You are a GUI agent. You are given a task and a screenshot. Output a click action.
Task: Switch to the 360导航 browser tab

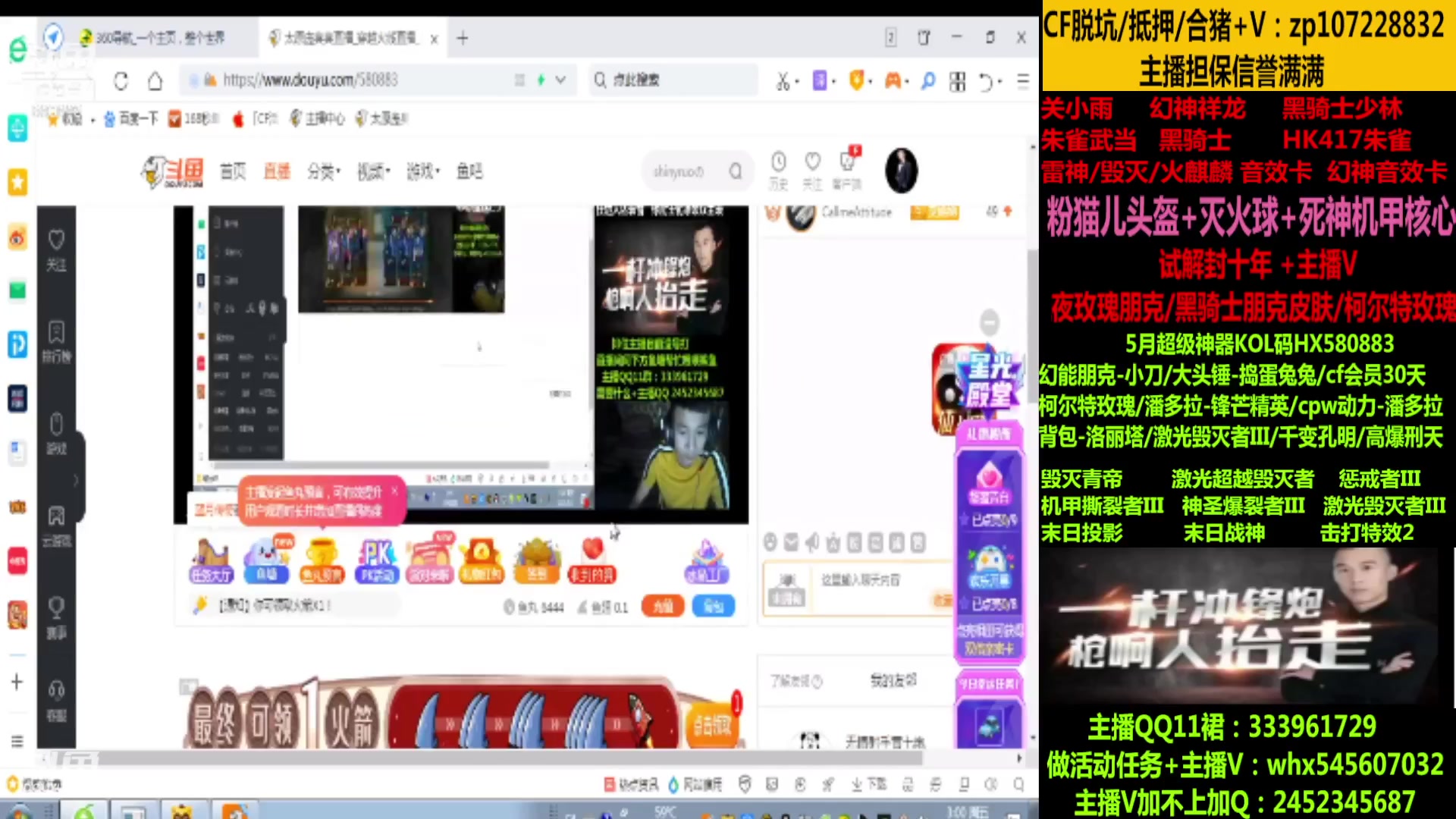coord(159,37)
